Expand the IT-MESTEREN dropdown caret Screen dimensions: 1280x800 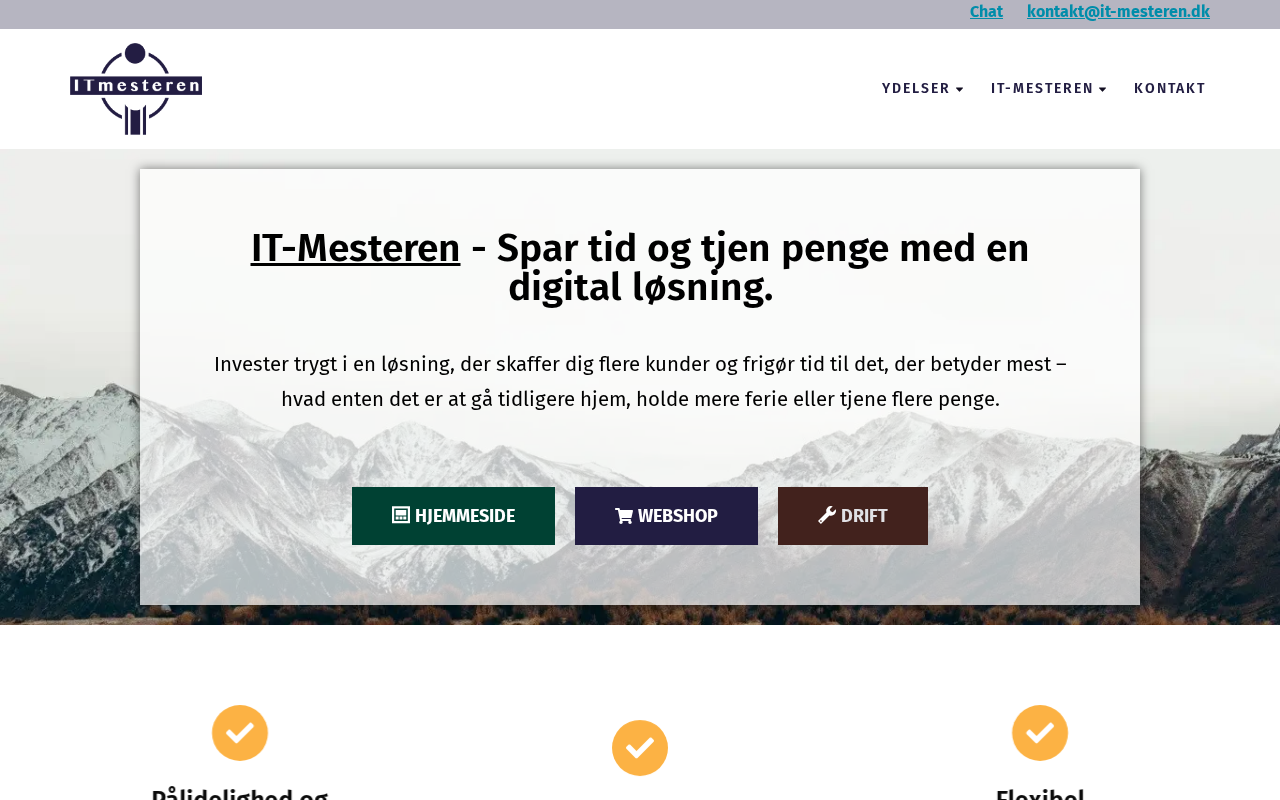1103,90
